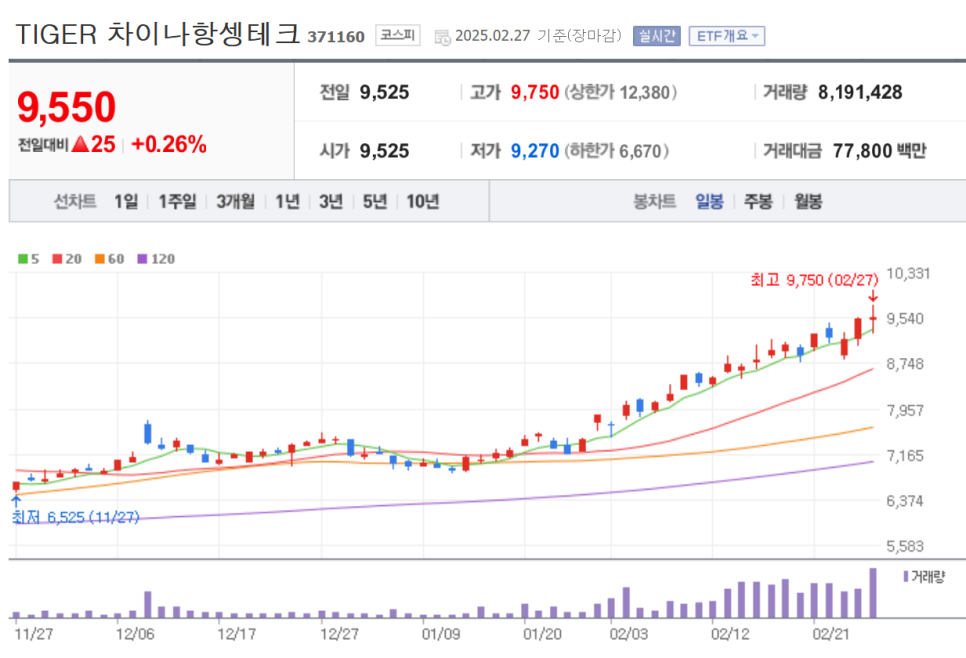Select the 일봉 candlestick chart tab
Viewport: 966px width, 658px height.
pos(709,201)
